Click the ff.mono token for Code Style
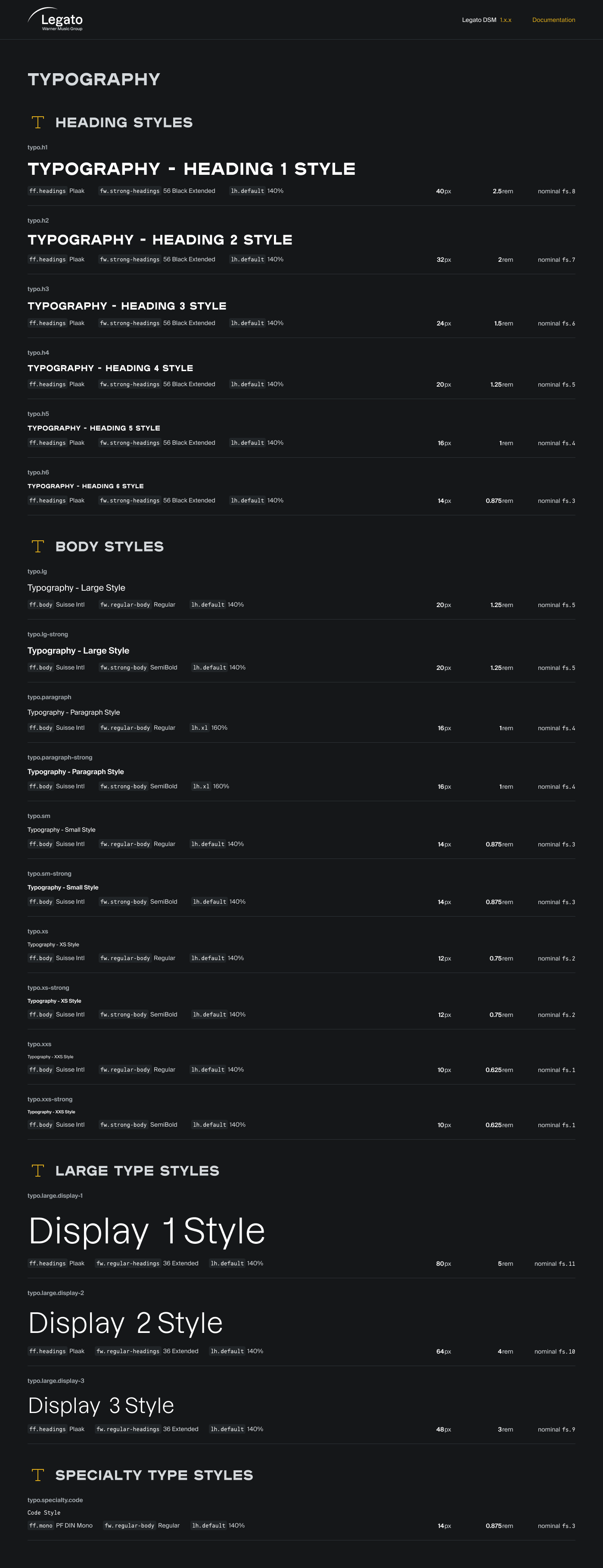The height and width of the screenshot is (1568, 603). pos(41,1525)
